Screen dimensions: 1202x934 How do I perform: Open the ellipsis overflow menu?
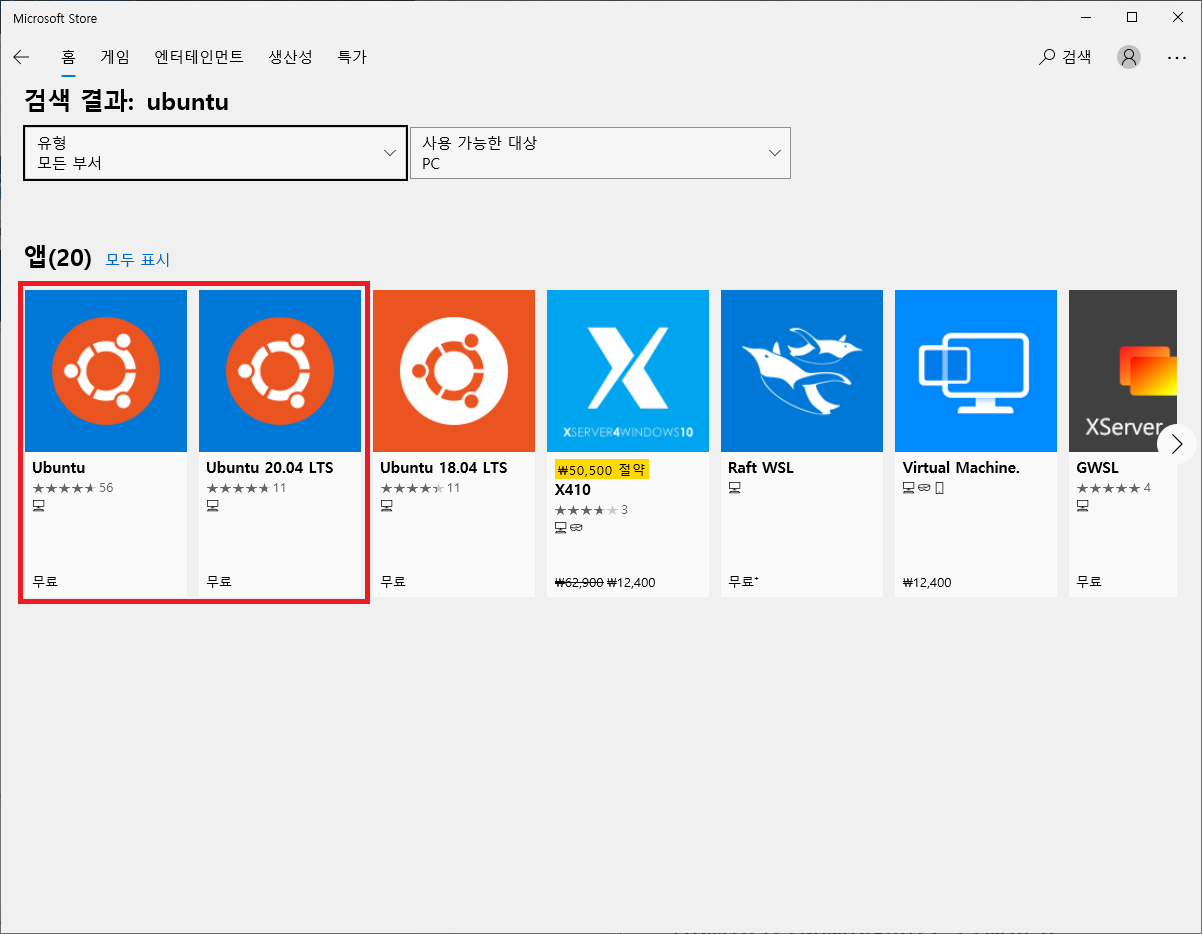tap(1176, 57)
